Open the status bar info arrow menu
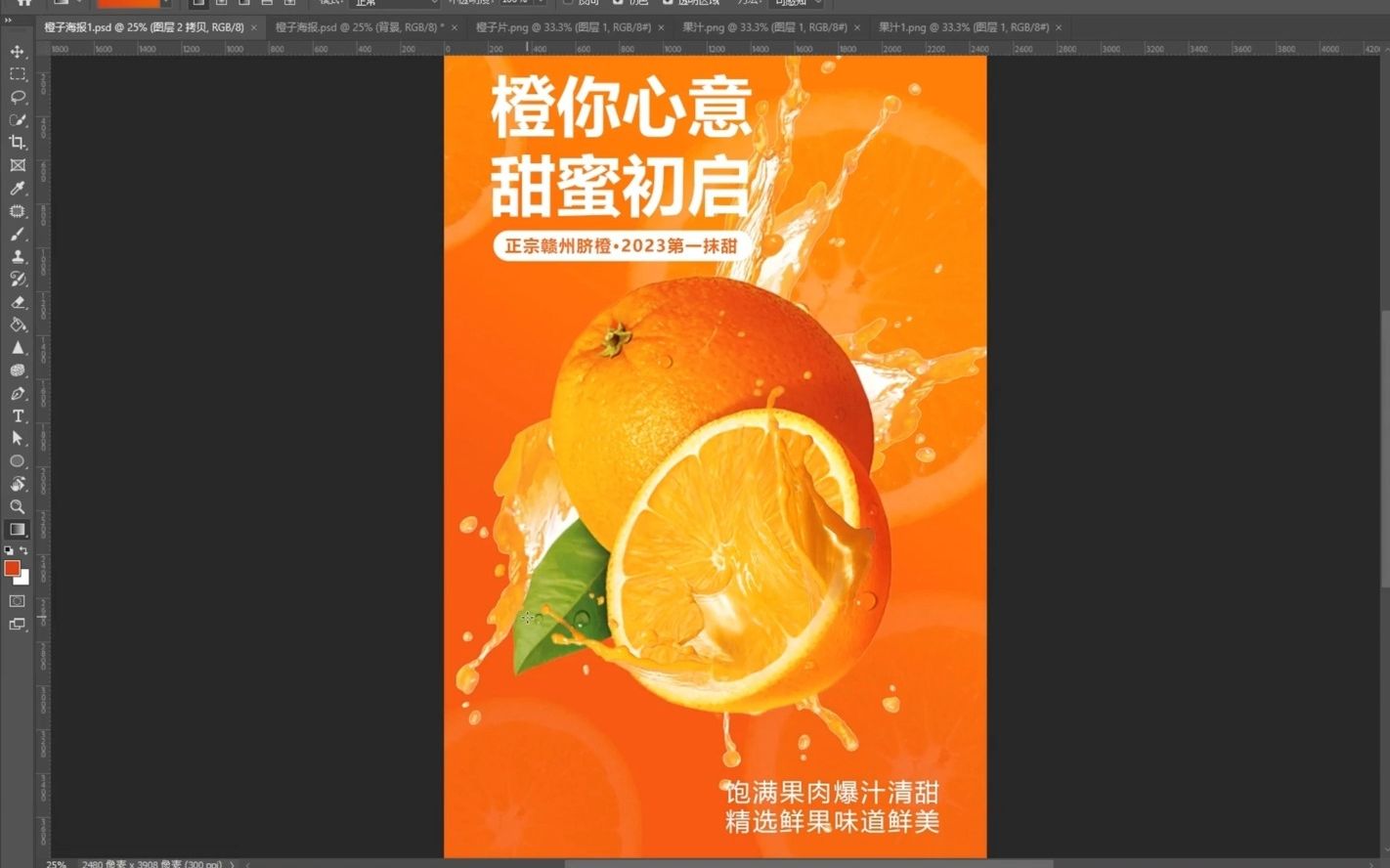1390x868 pixels. tap(233, 864)
